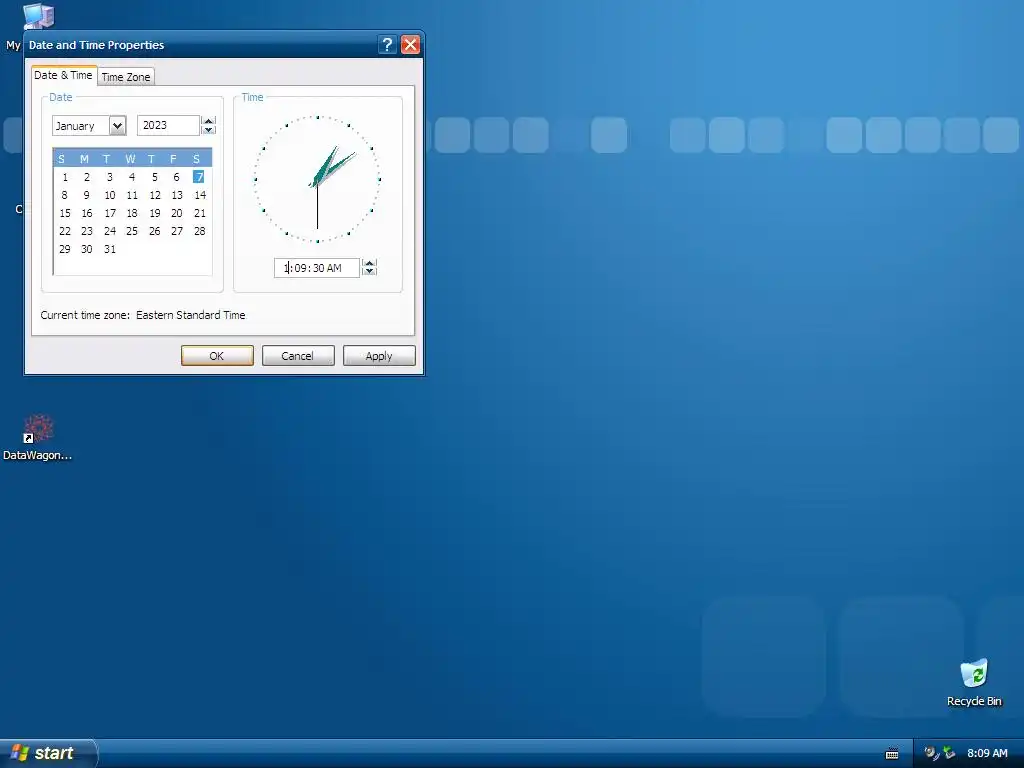The width and height of the screenshot is (1024, 768).
Task: Click the year field showing 2023
Action: pos(168,125)
